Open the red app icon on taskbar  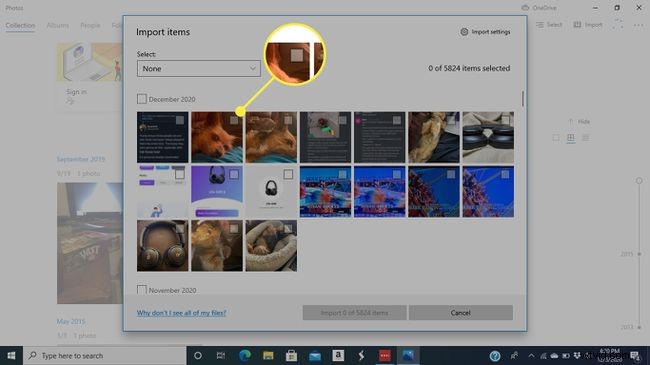point(385,355)
